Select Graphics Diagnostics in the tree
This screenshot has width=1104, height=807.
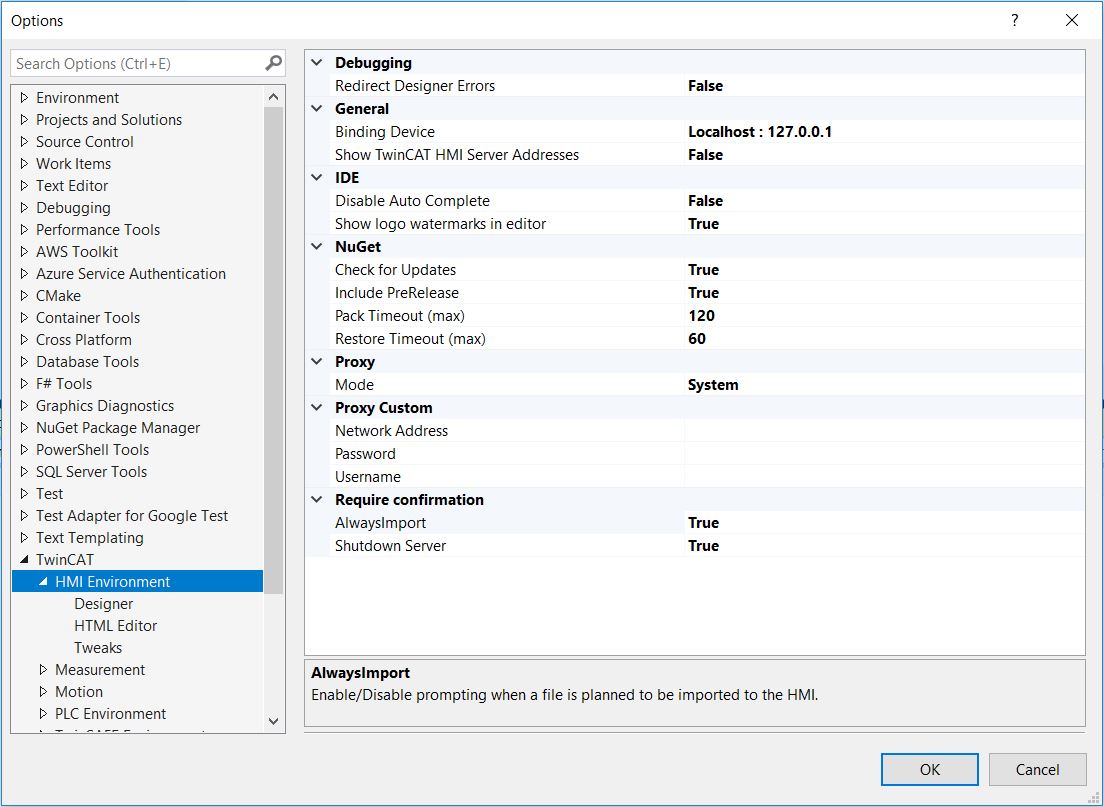click(x=105, y=406)
